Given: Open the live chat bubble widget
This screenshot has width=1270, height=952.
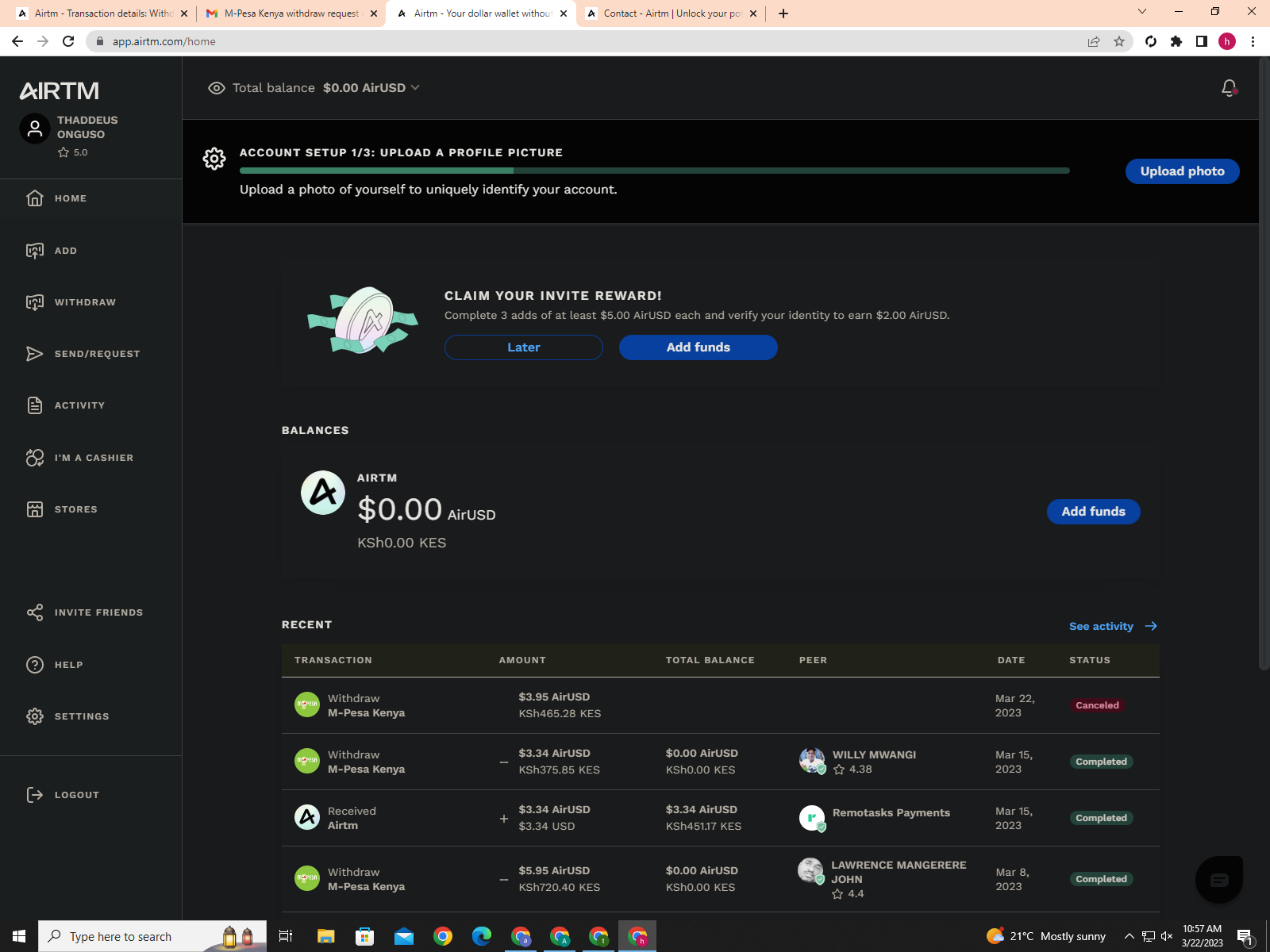Looking at the screenshot, I should pyautogui.click(x=1218, y=880).
